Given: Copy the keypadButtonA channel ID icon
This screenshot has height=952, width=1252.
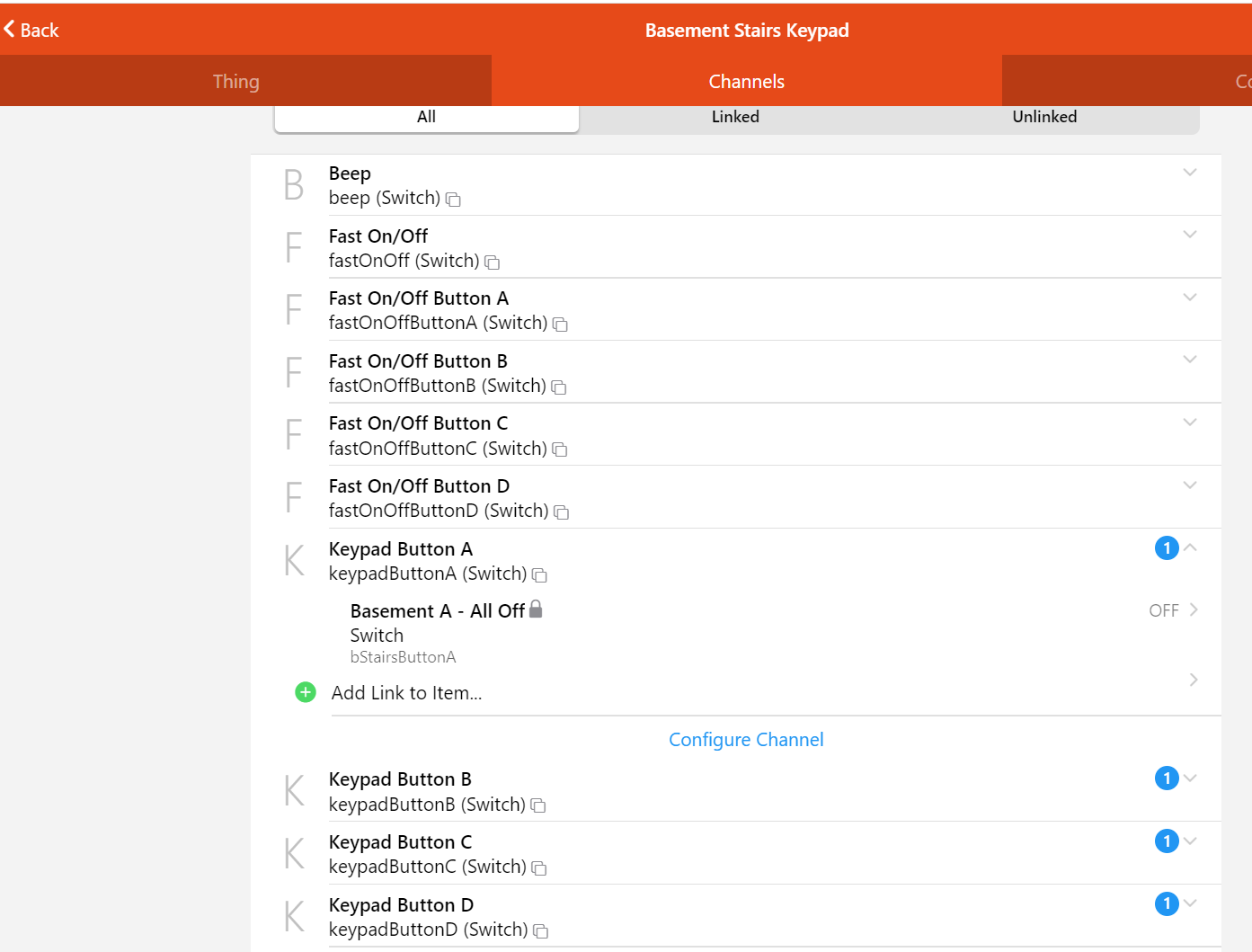Looking at the screenshot, I should [539, 575].
